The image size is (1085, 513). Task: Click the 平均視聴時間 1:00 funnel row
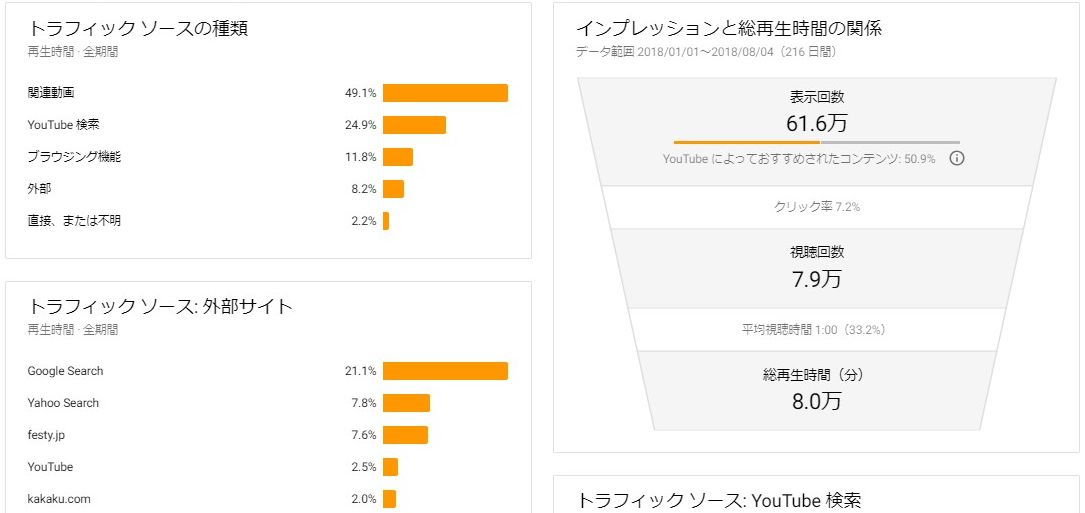817,329
